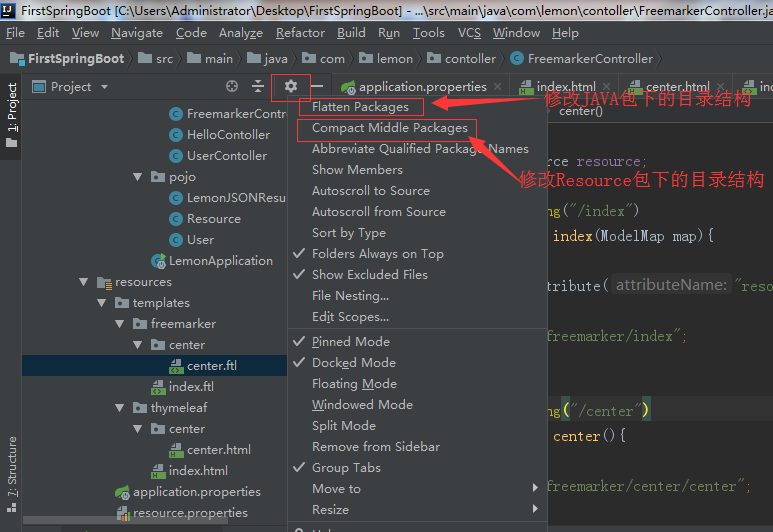Select Abbreviate Qualified Package Names
Image resolution: width=773 pixels, height=532 pixels.
[418, 149]
